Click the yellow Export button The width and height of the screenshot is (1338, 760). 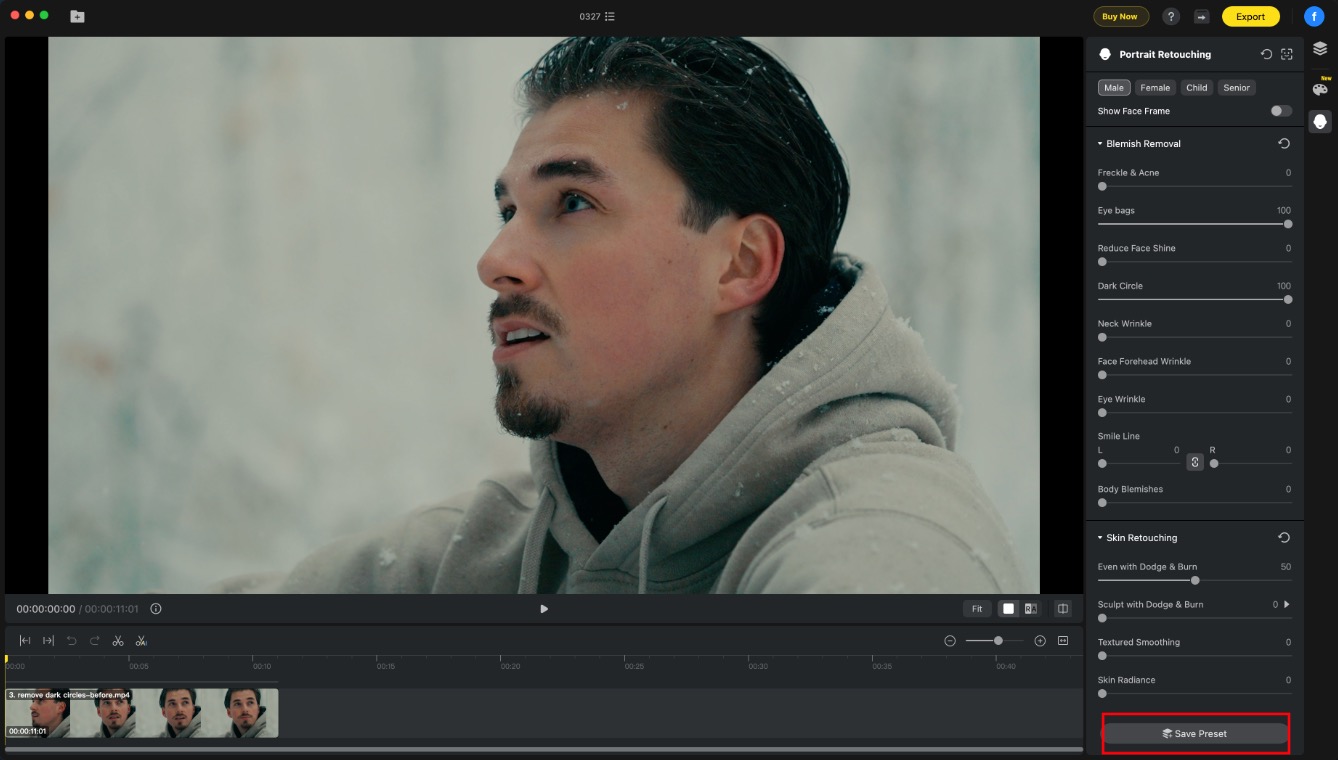(1250, 17)
